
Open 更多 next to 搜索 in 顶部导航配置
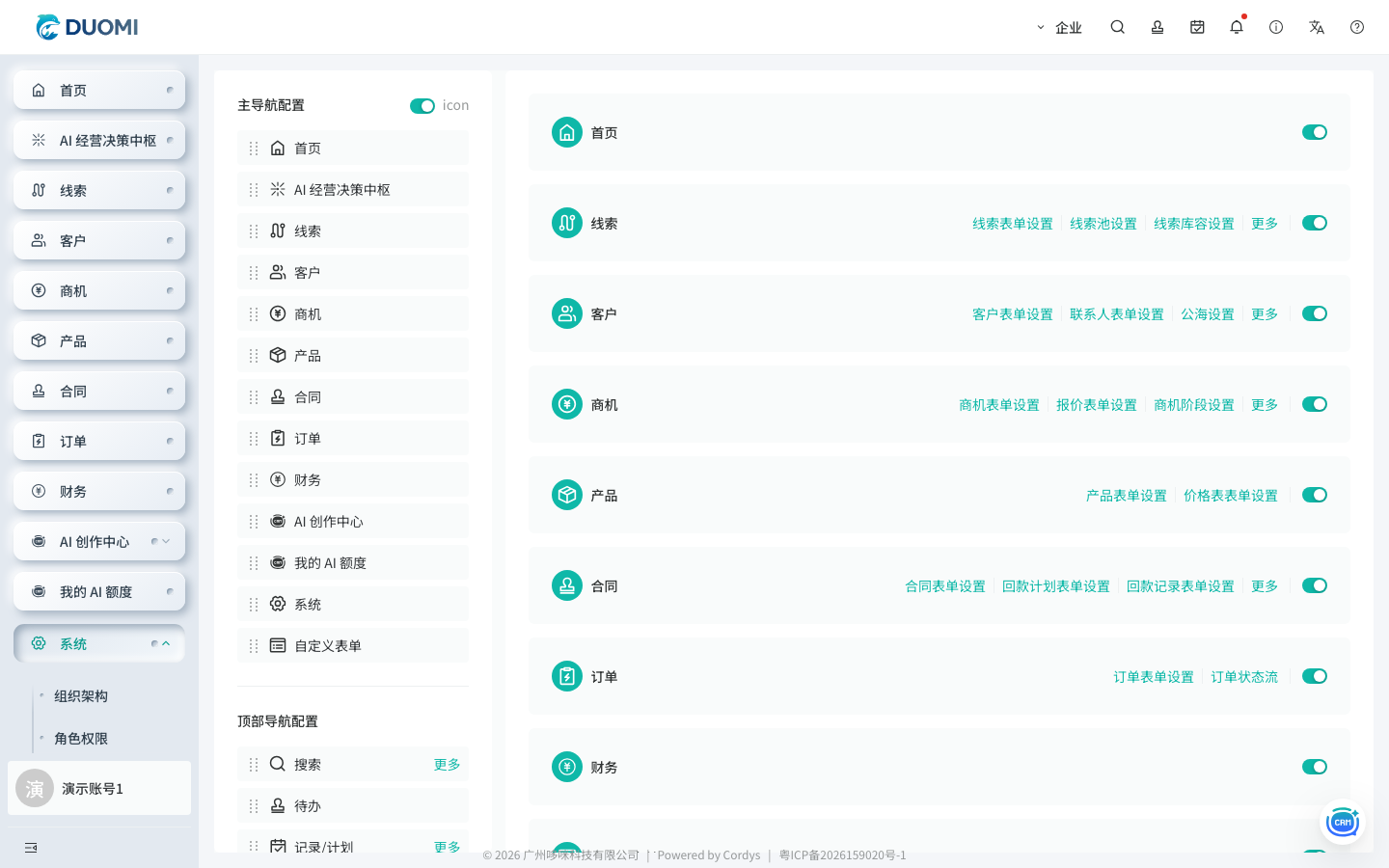pos(447,765)
